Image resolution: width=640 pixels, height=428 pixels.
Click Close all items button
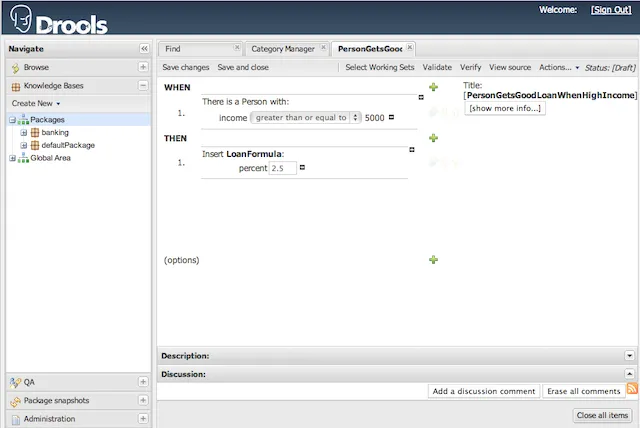click(x=602, y=415)
